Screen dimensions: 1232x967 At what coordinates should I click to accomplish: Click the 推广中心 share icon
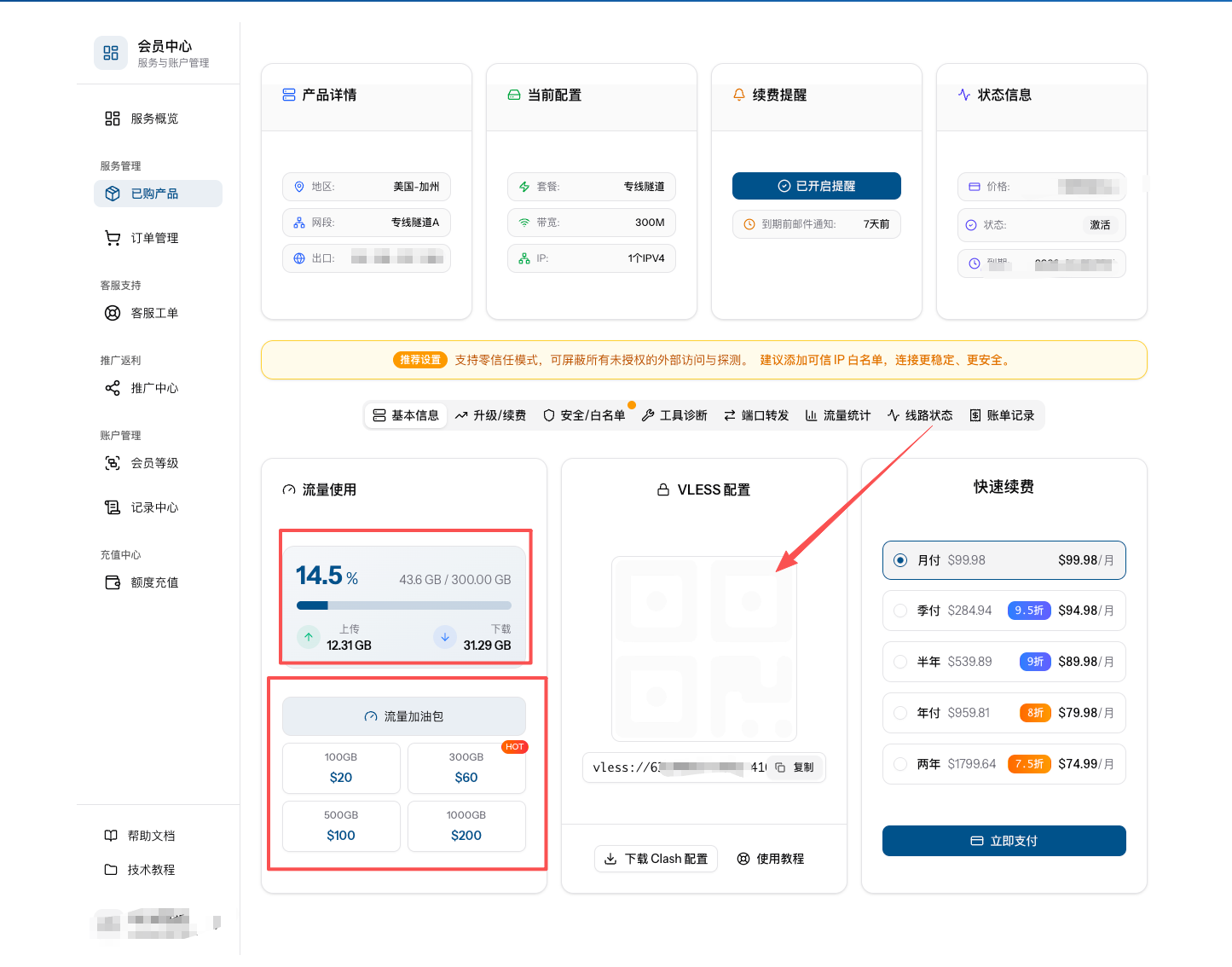pyautogui.click(x=113, y=388)
